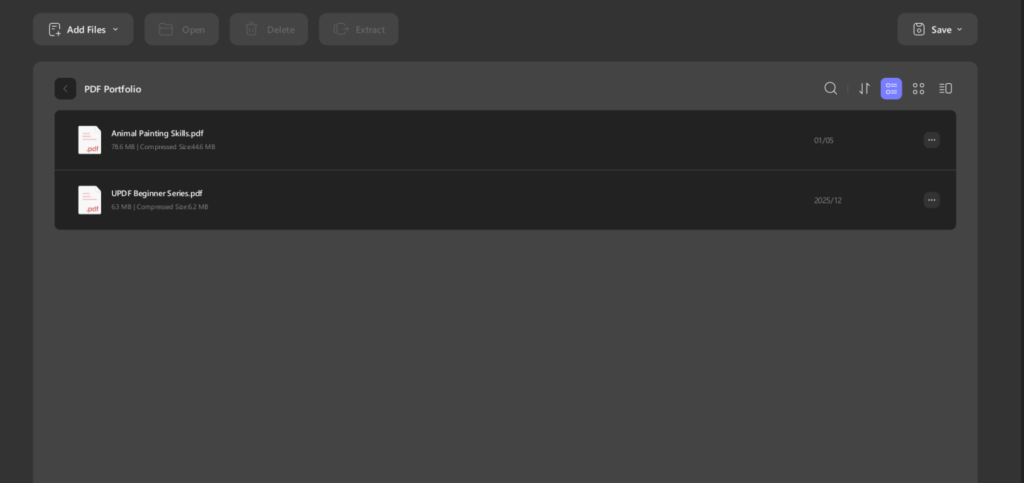Click the Open folder button

(x=182, y=29)
